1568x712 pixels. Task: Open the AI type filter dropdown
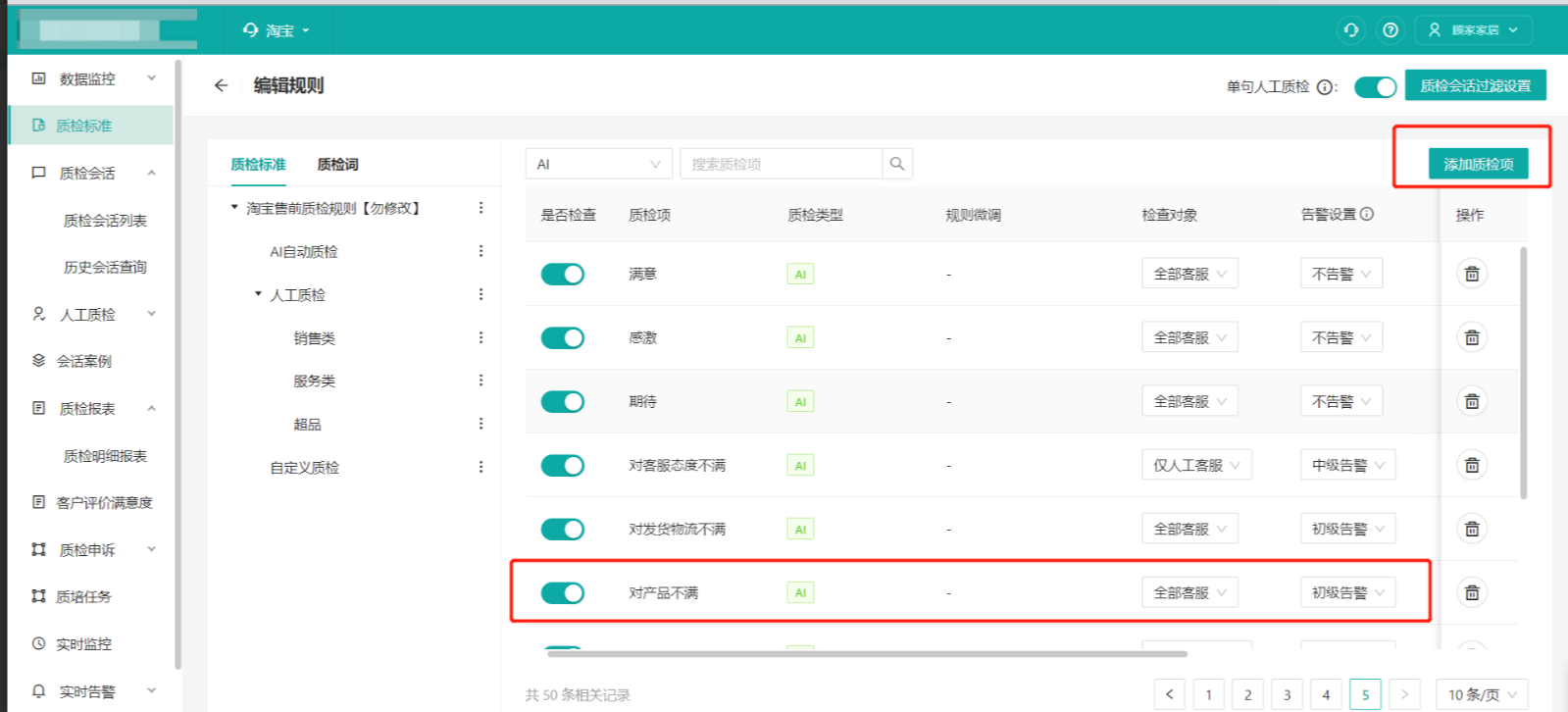[x=599, y=164]
